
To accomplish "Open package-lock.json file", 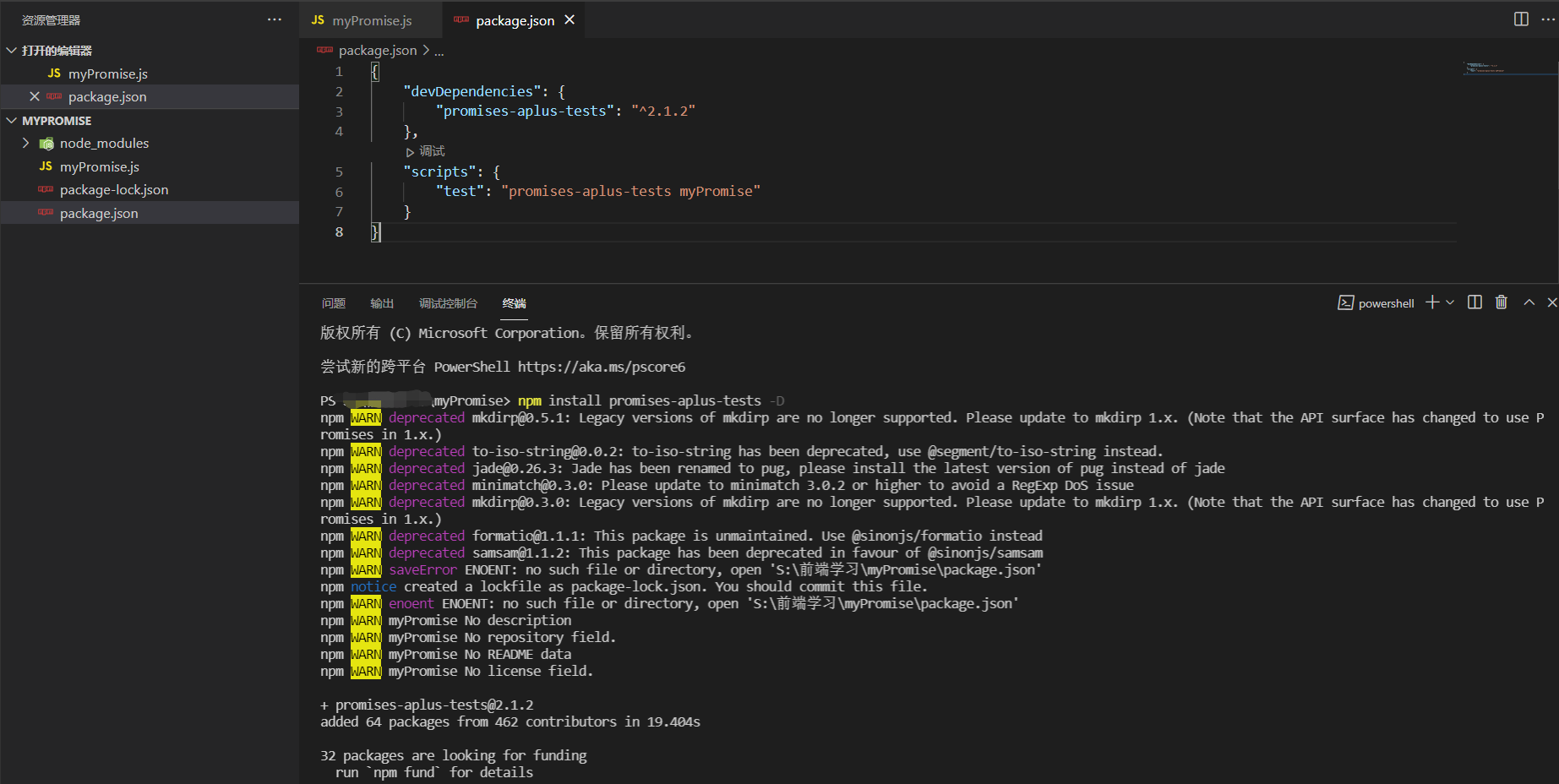I will click(113, 190).
